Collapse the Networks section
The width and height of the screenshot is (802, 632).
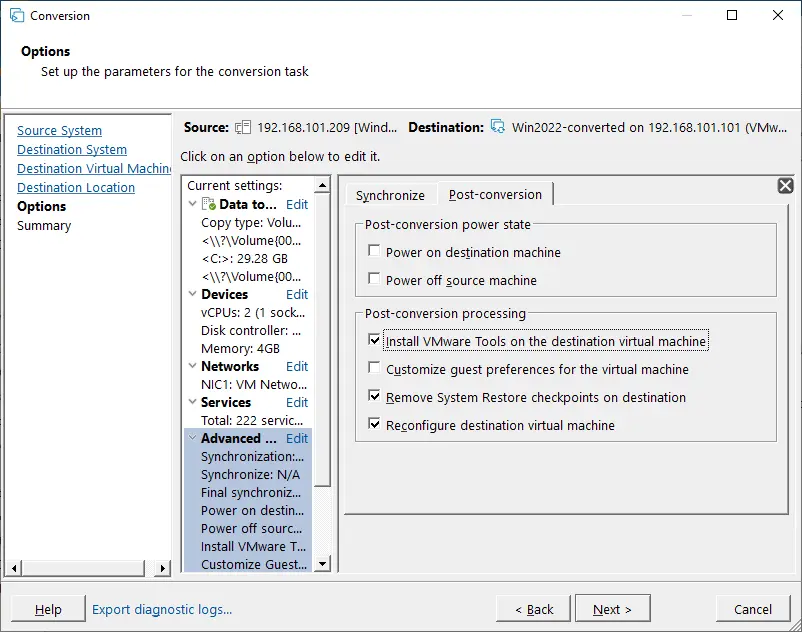[193, 366]
